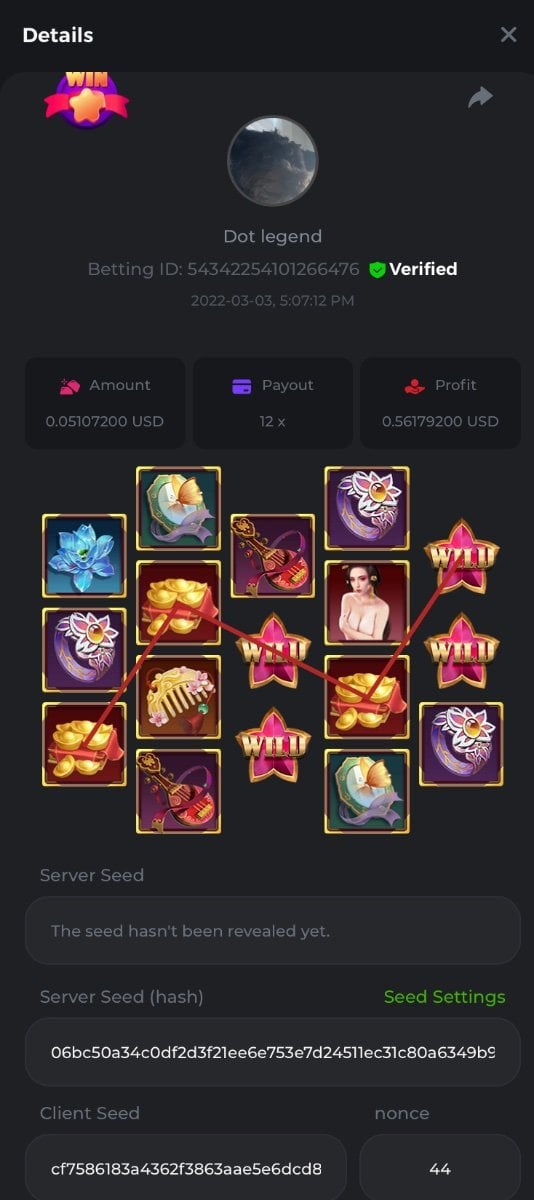This screenshot has width=534, height=1200.
Task: Open the Dot legend avatar
Action: (273, 161)
